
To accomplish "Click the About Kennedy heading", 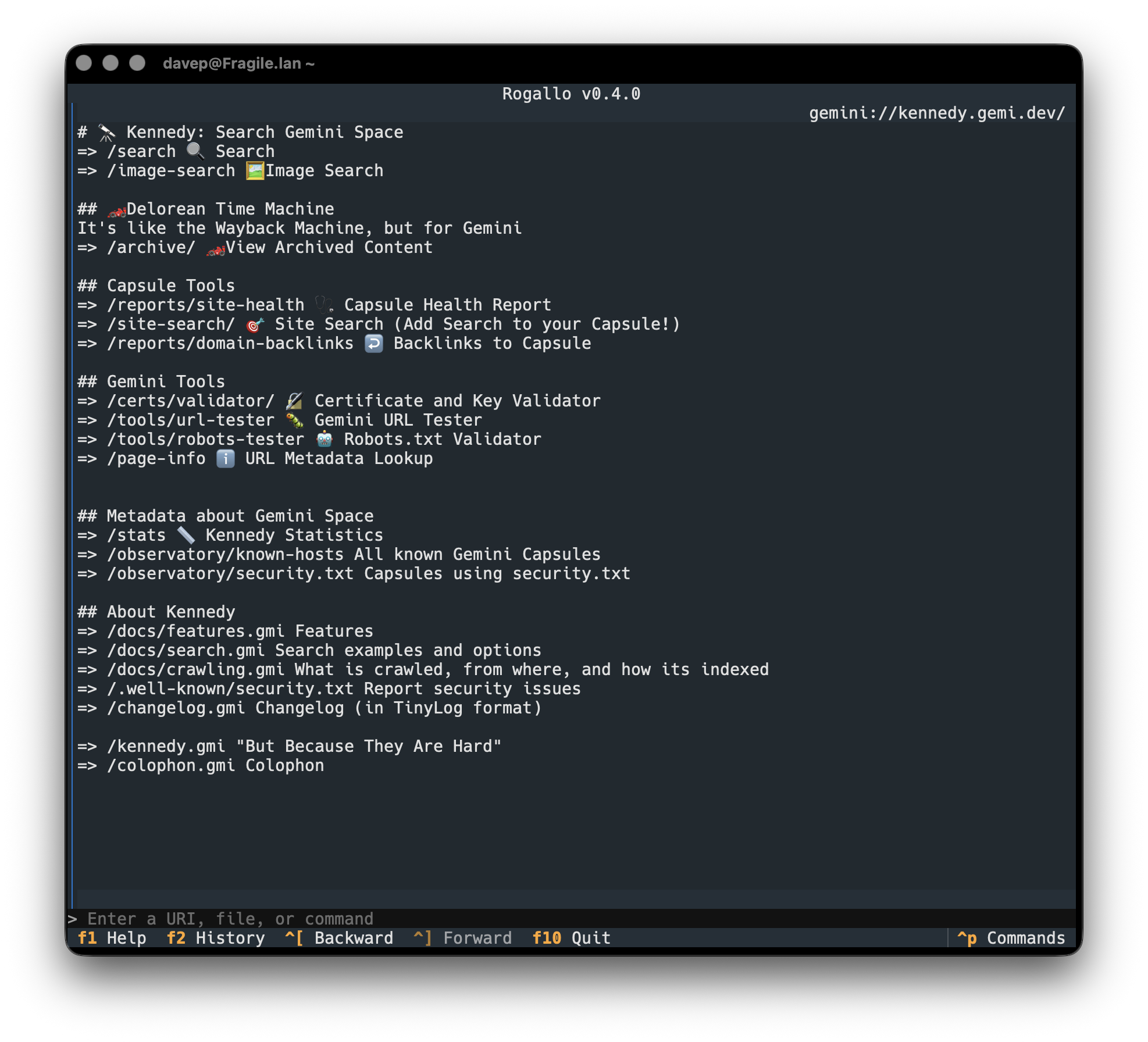I will pos(156,612).
